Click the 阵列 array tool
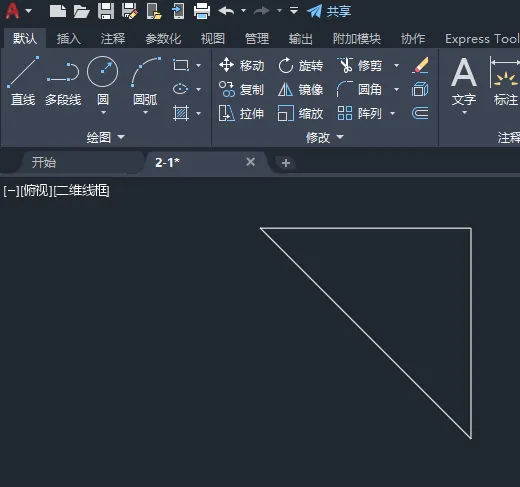 359,113
